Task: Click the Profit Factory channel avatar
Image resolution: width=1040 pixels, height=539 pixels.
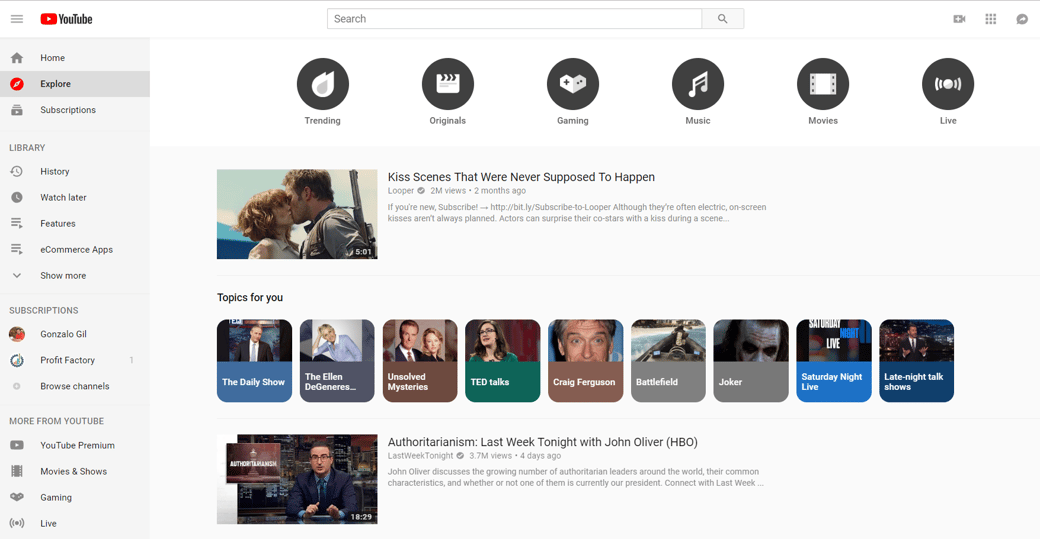Action: point(17,360)
